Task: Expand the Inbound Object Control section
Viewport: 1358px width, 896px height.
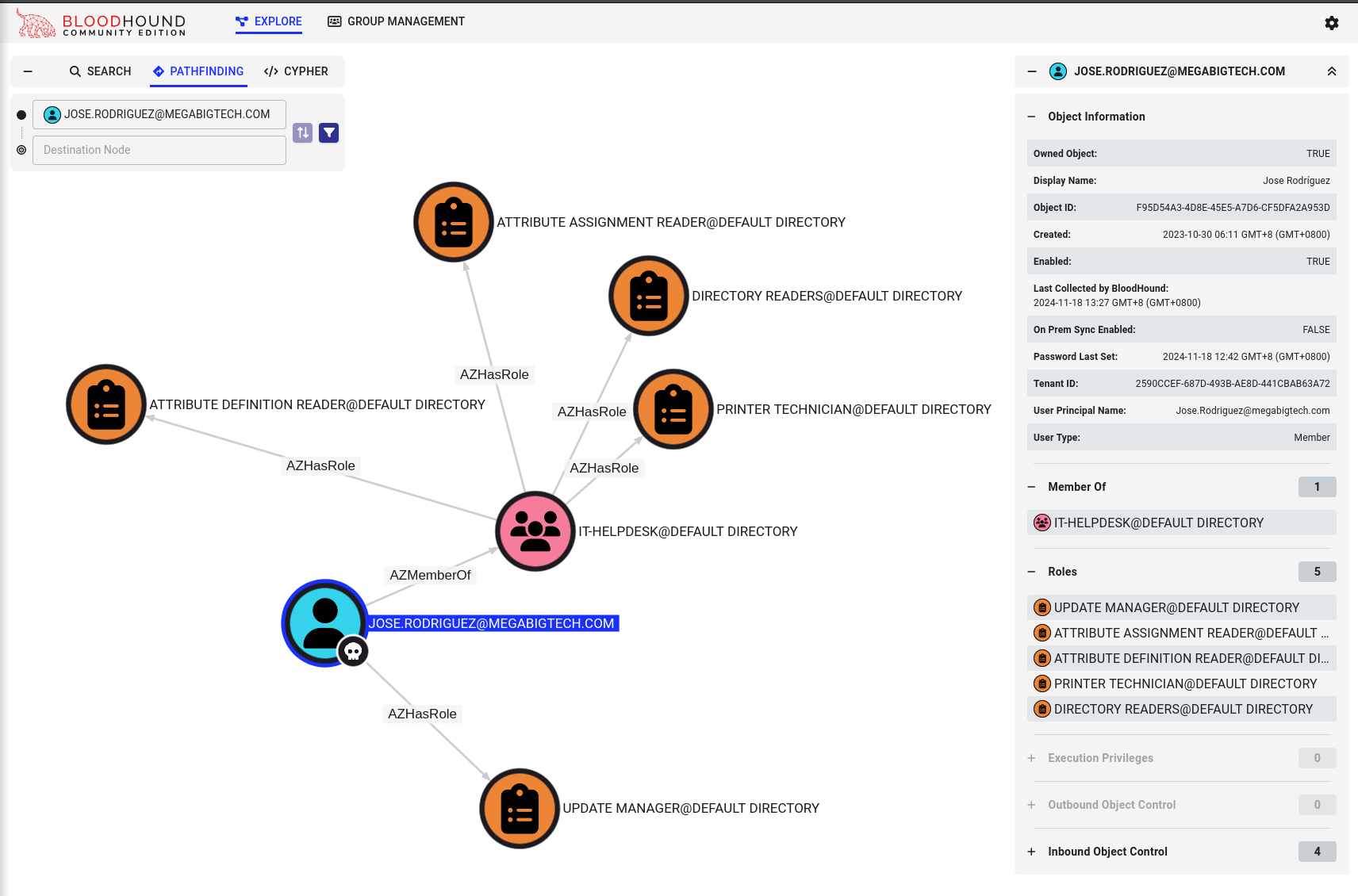Action: 1031,852
